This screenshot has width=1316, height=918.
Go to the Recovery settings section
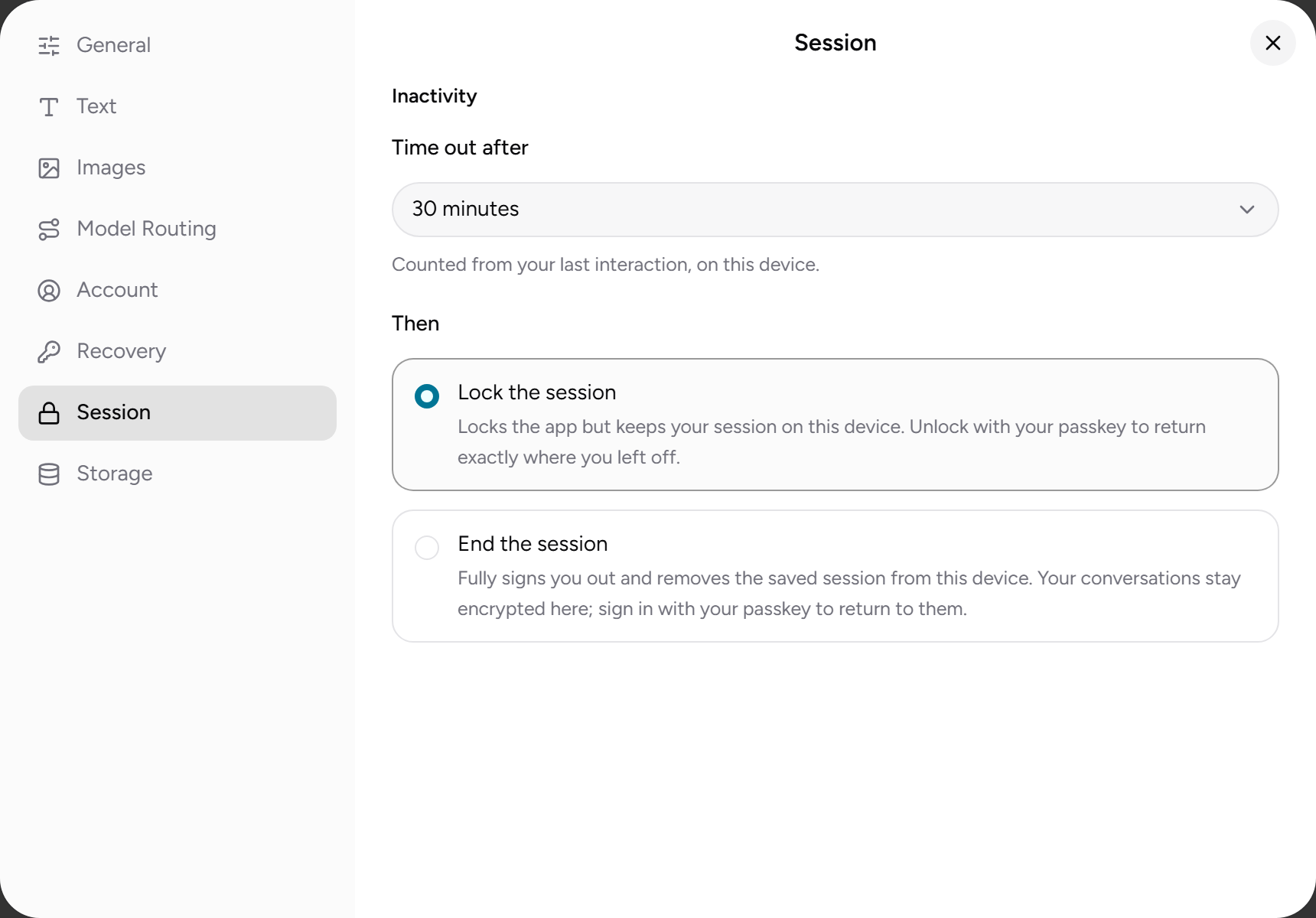178,352
